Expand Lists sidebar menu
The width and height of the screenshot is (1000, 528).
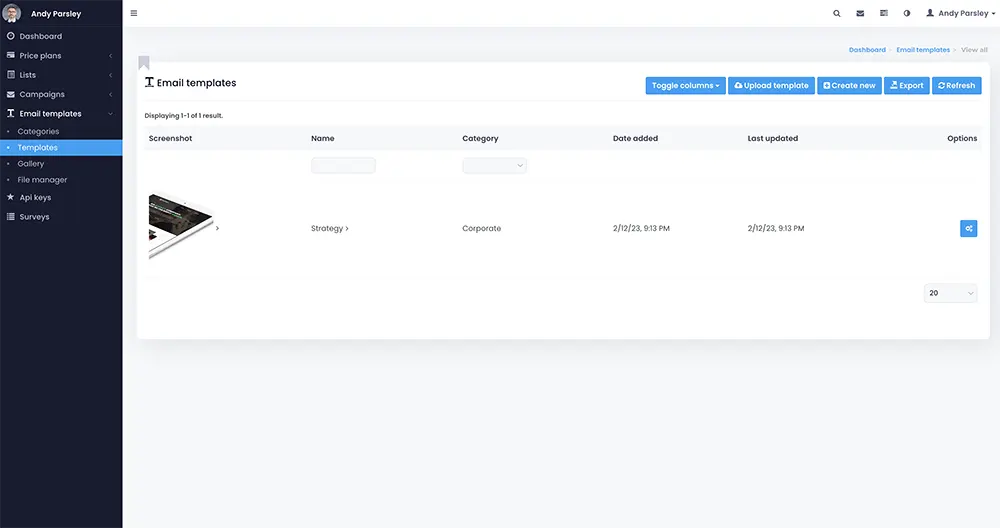61,75
